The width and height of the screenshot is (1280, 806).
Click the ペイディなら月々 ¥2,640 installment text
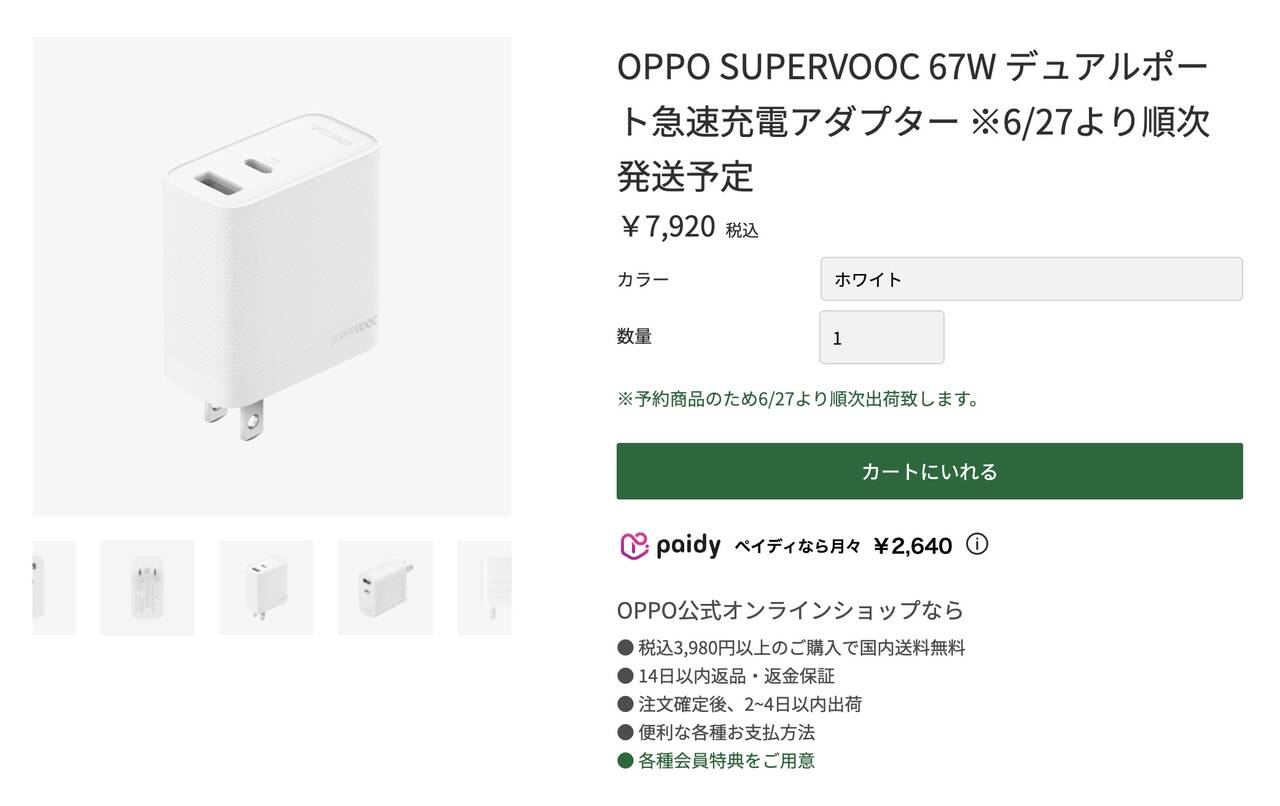click(x=842, y=546)
